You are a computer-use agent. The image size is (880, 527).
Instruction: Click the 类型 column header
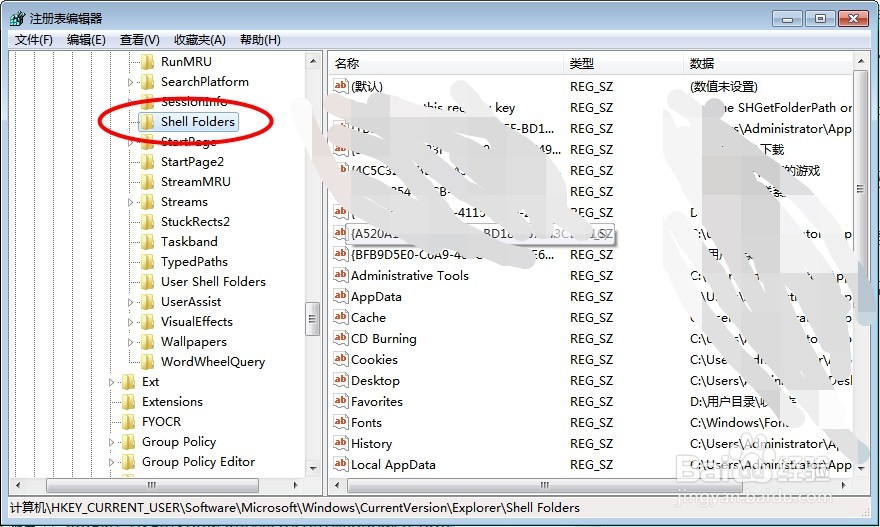coord(624,63)
